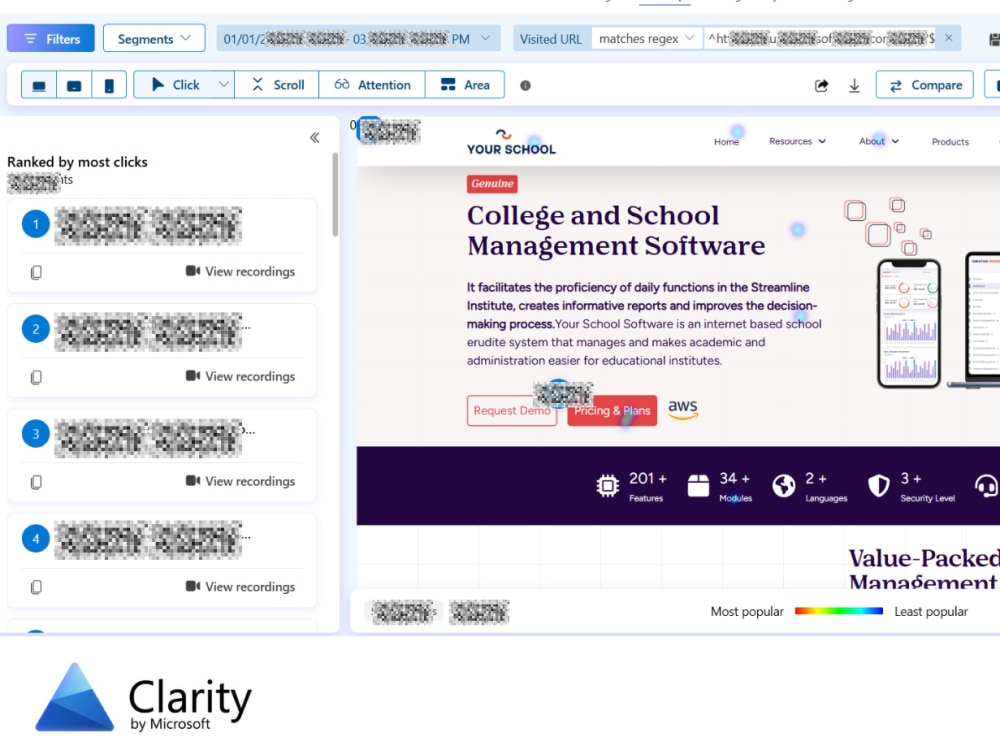Click the 'Most popular' legend label

pyautogui.click(x=747, y=611)
